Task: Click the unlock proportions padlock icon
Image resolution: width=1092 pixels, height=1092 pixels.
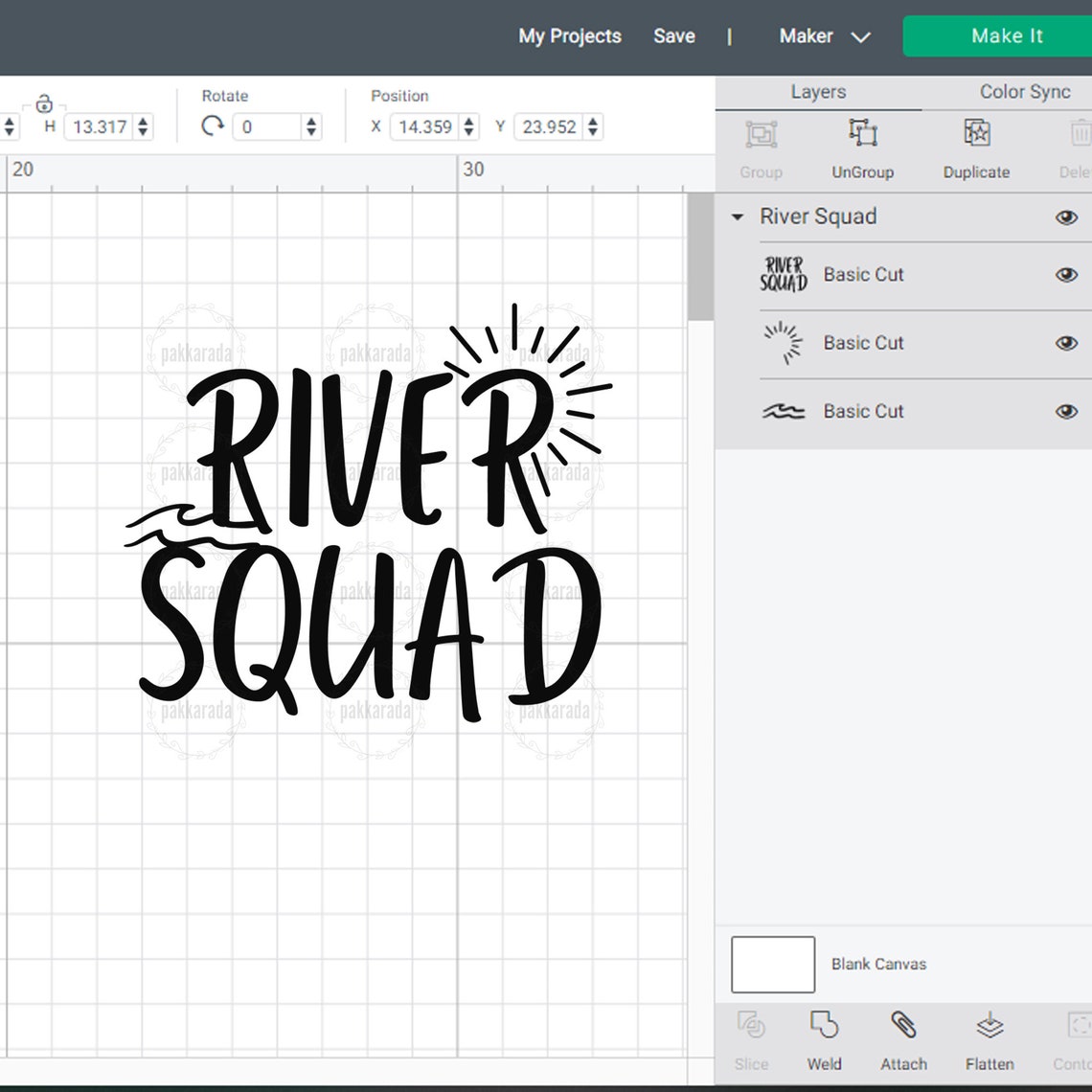Action: (44, 102)
